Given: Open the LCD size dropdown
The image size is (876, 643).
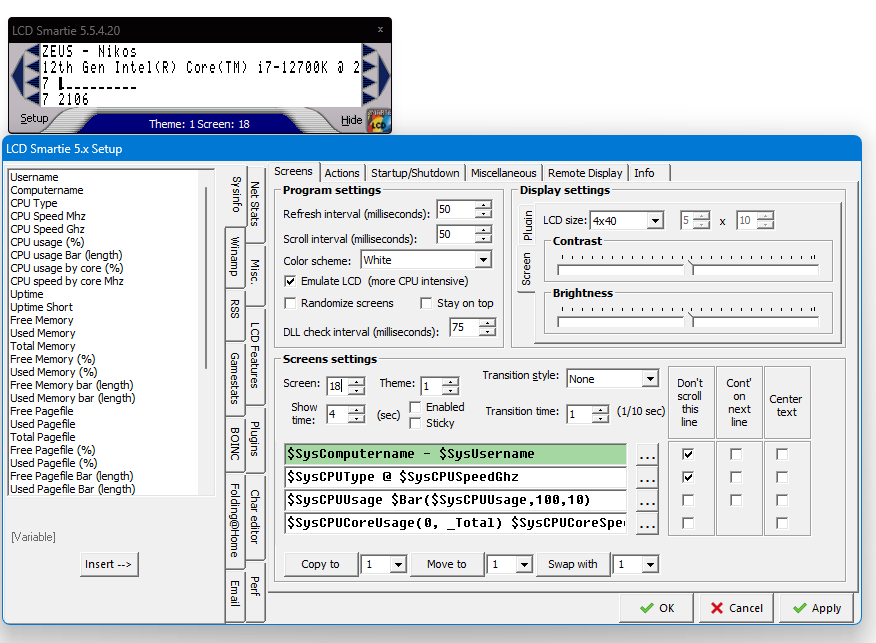Looking at the screenshot, I should coord(654,219).
